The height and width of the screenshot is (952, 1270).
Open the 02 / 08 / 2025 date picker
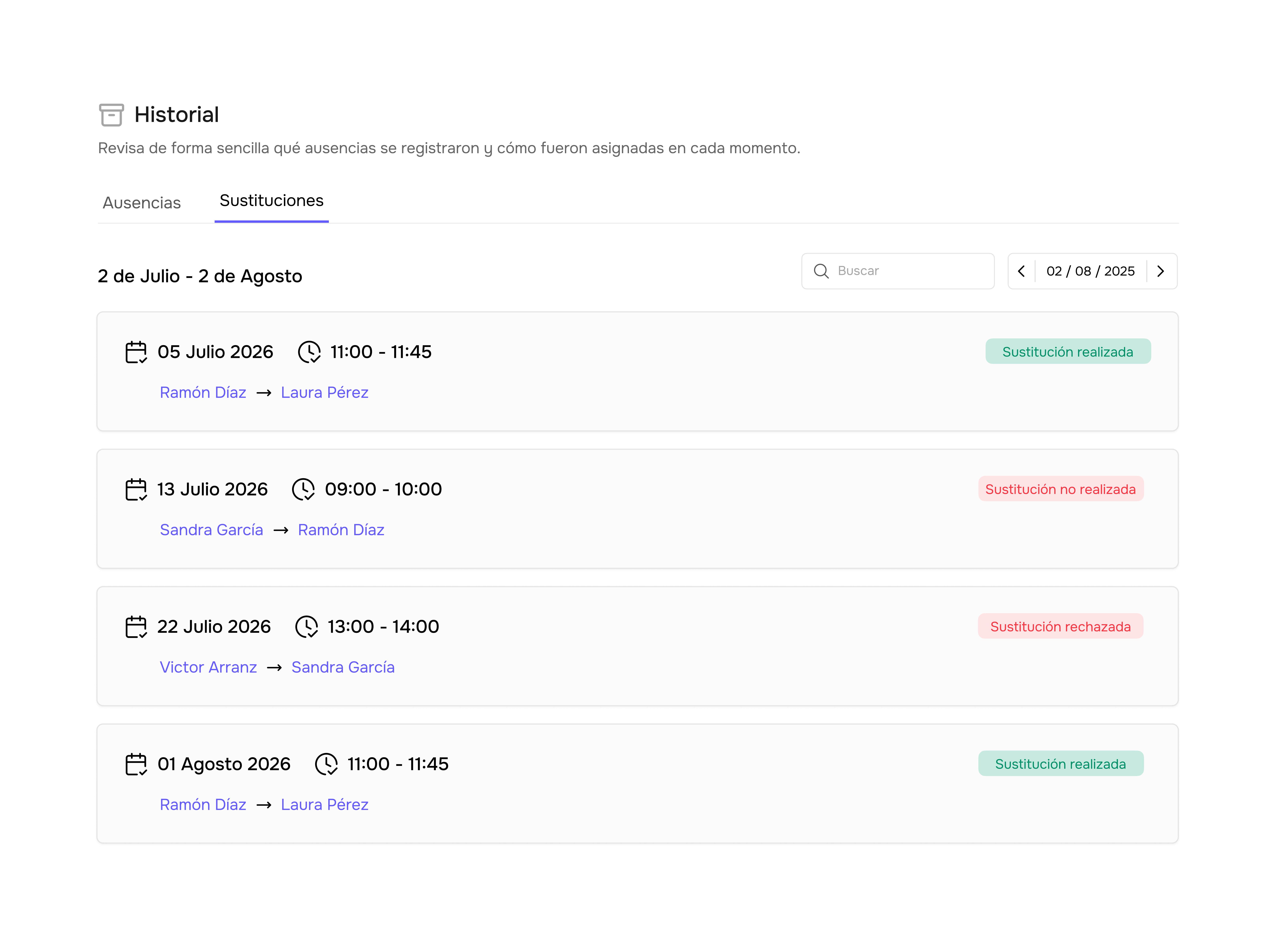[x=1090, y=271]
